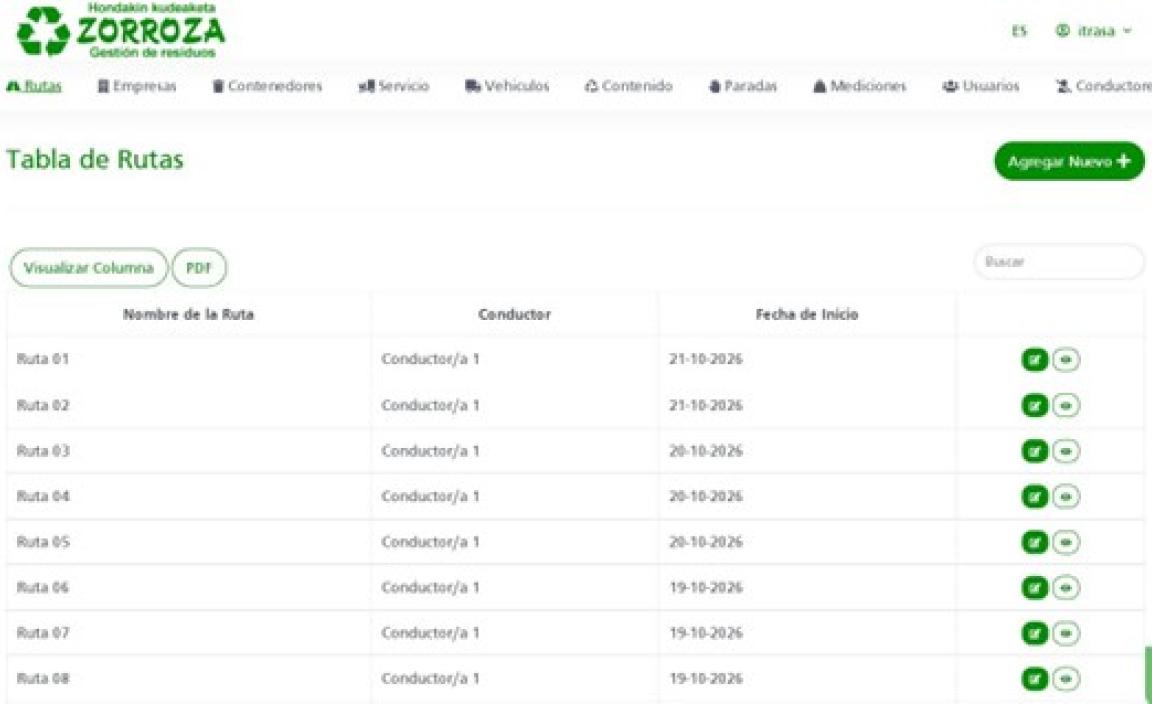The image size is (1152, 704).
Task: Open the editor for Ruta 06
Action: [x=1034, y=587]
